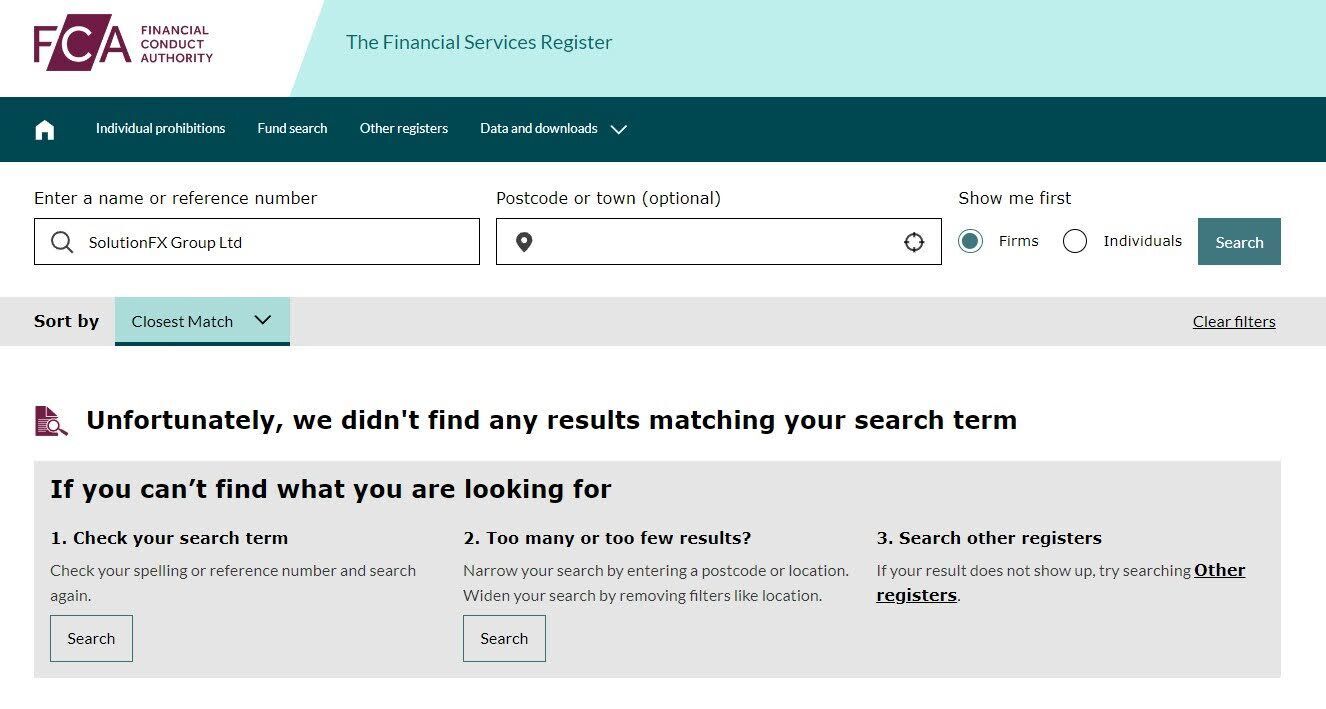
Task: Click the FCA logo
Action: (x=123, y=44)
